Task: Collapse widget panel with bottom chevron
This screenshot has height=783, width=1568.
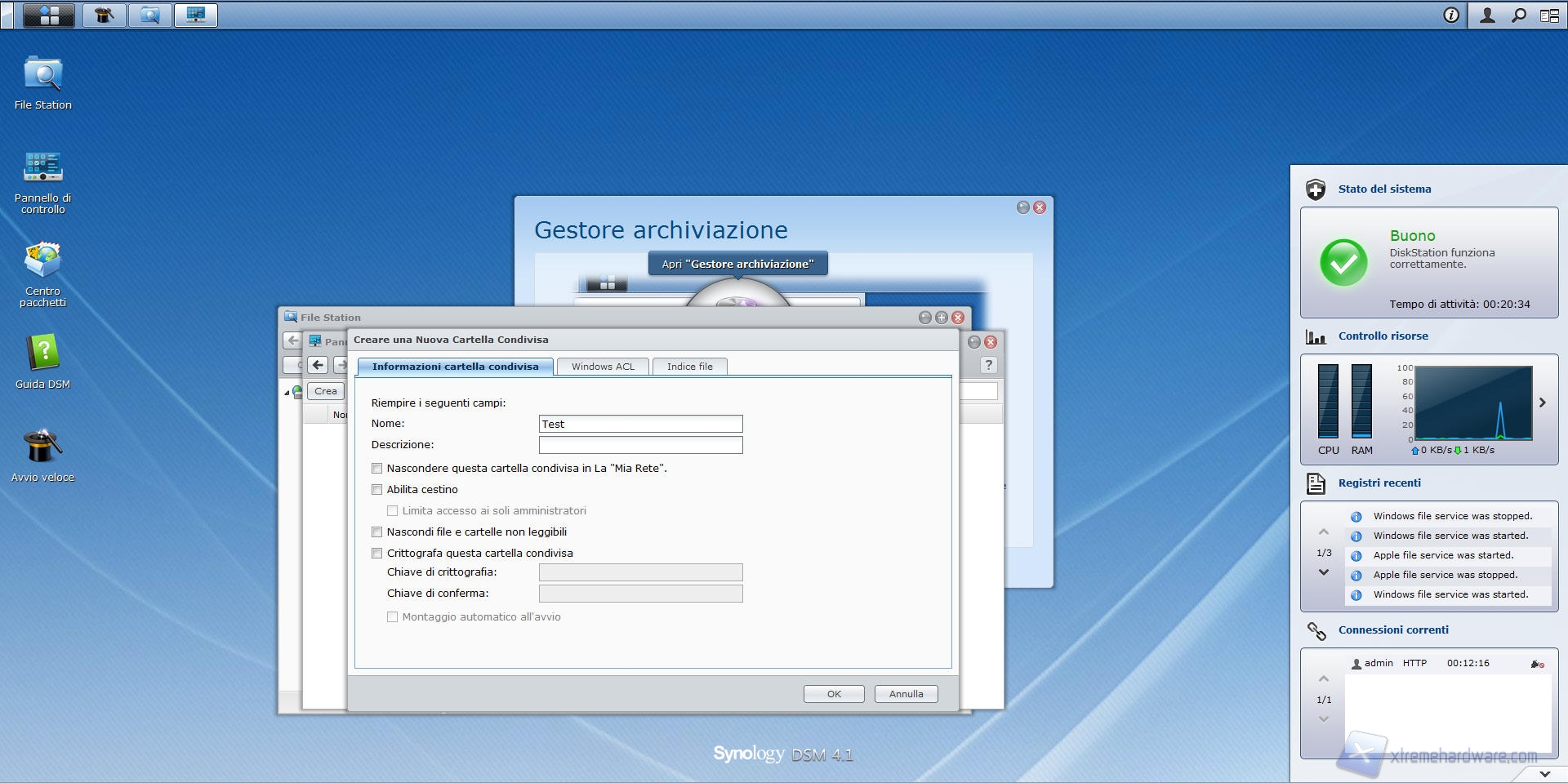Action: click(1544, 773)
